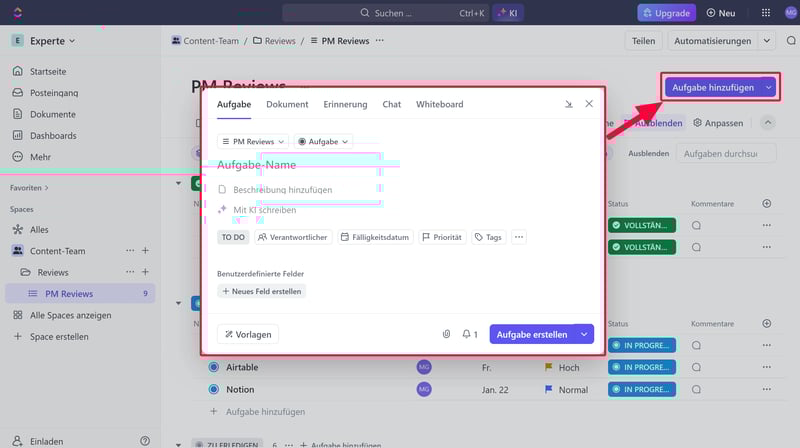
Task: Select the Alles spaces icon
Action: 18,229
